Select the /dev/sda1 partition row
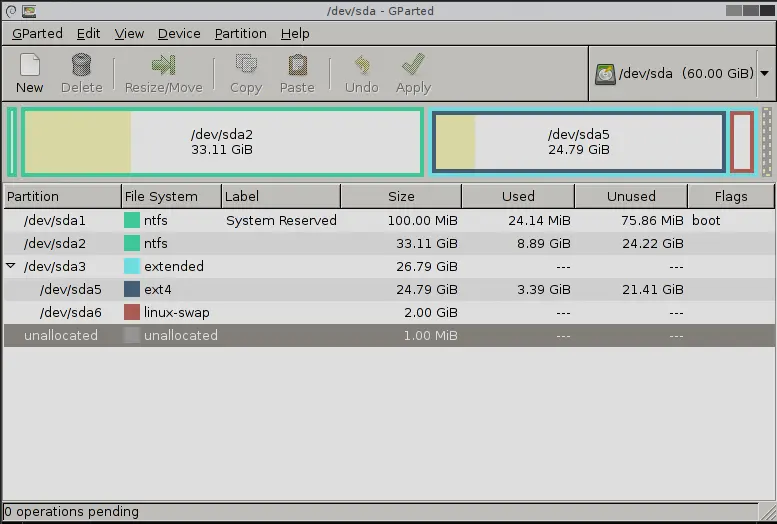The height and width of the screenshot is (524, 777). (x=389, y=220)
